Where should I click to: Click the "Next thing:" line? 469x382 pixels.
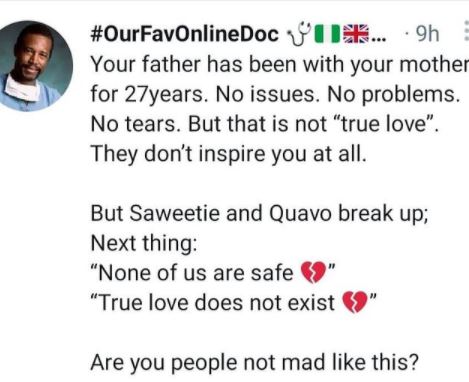[x=144, y=243]
